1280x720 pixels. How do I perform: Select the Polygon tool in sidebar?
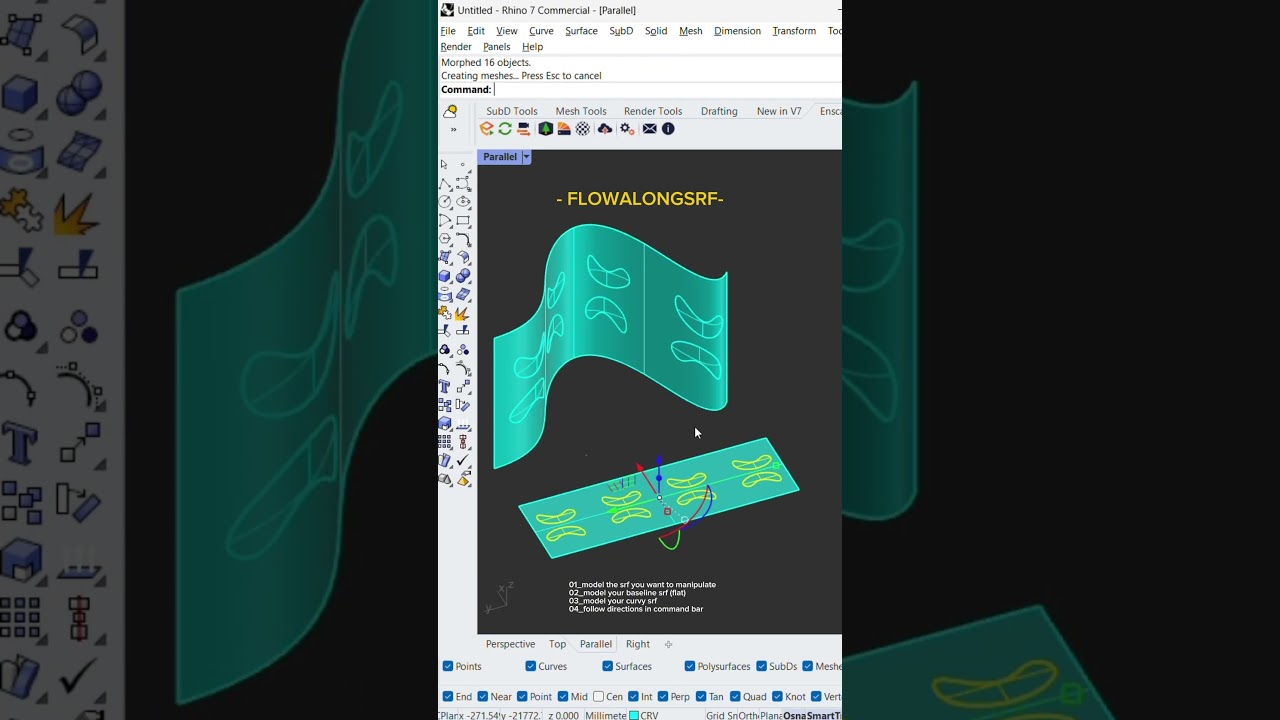click(x=445, y=239)
